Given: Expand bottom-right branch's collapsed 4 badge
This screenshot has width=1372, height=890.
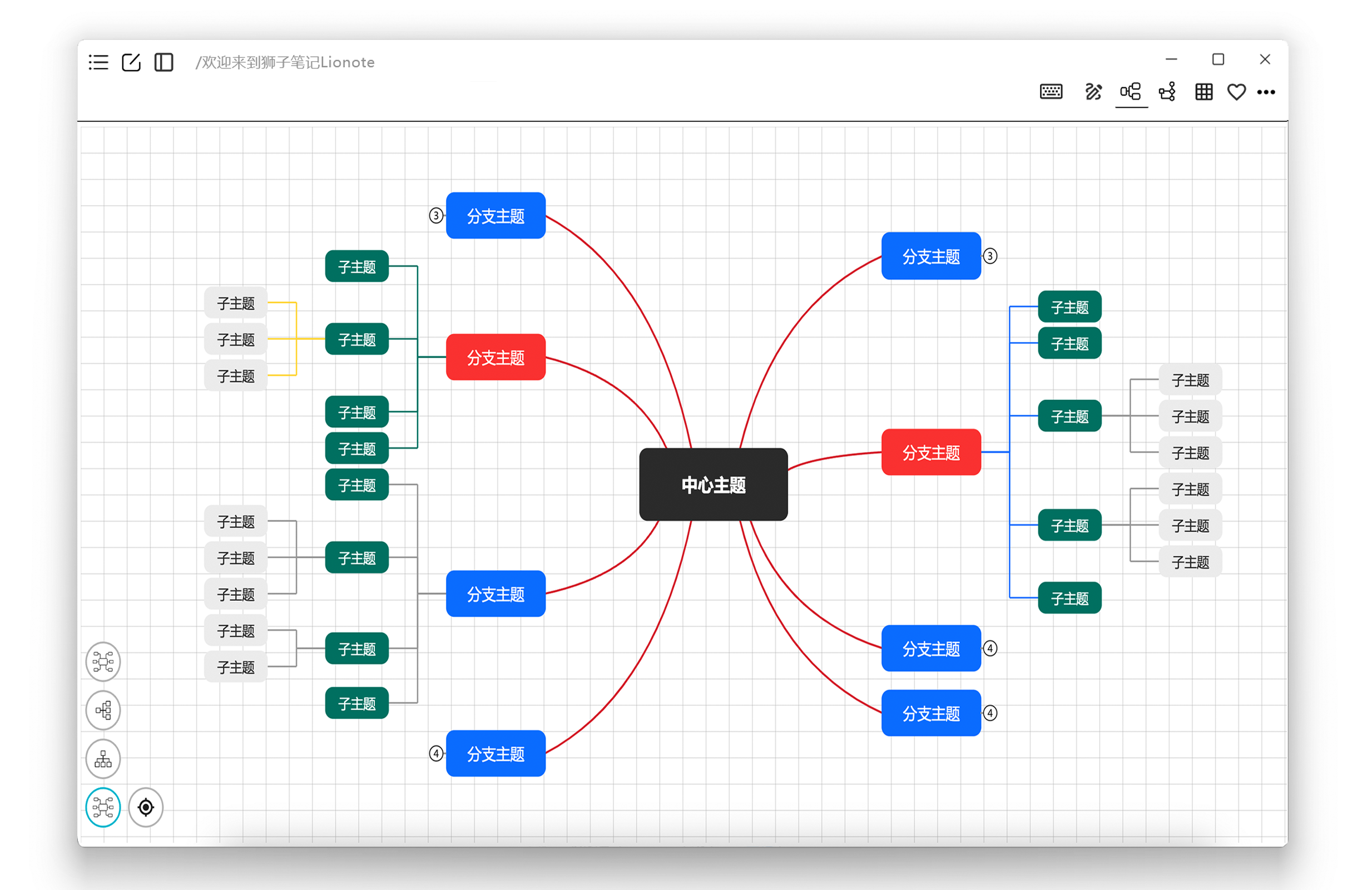Looking at the screenshot, I should [990, 713].
